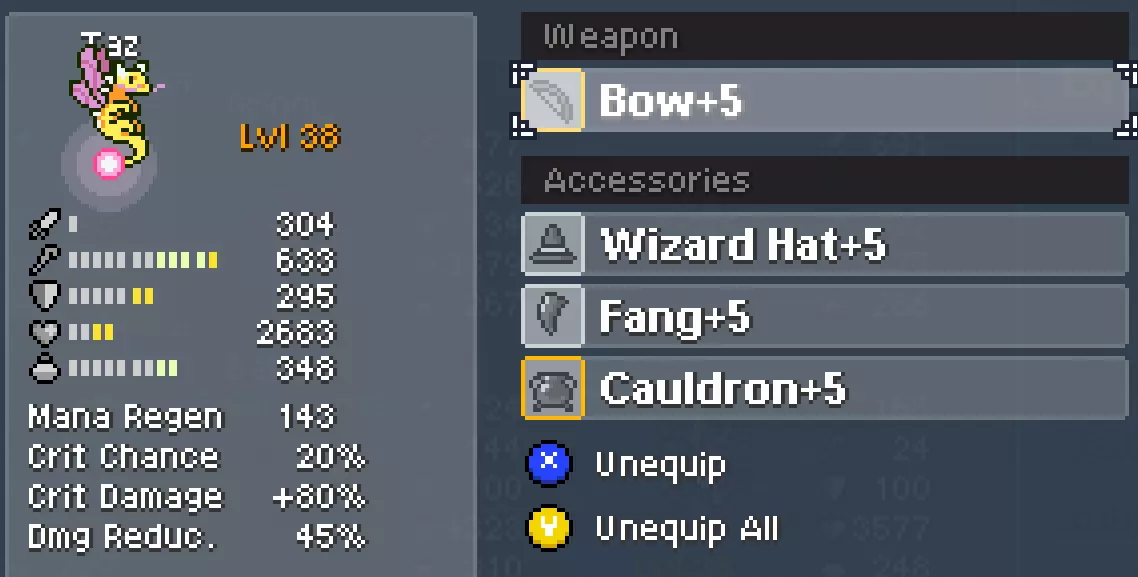
Task: Select the Fang+5 accessory row
Action: (824, 316)
